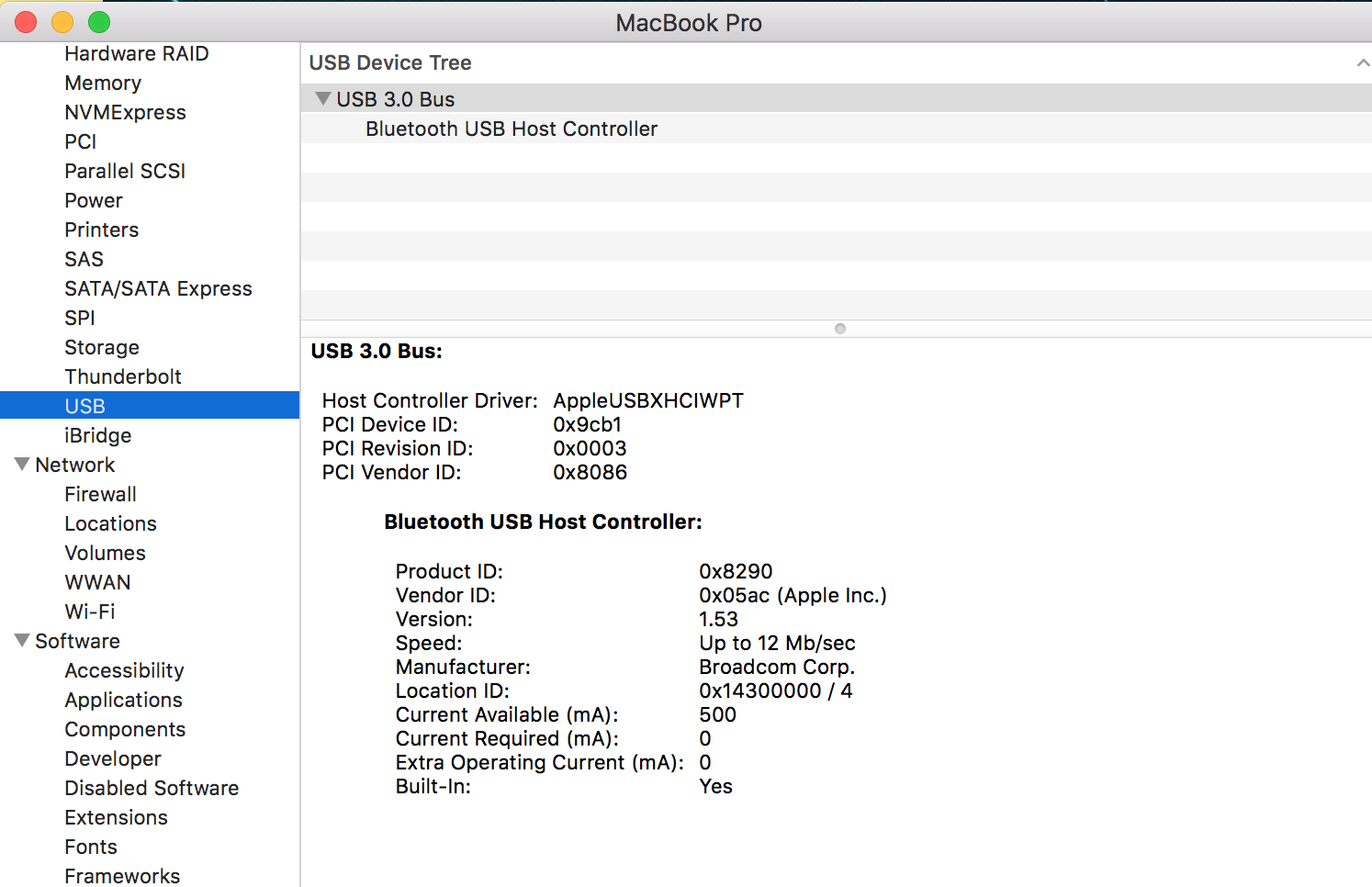Select NVMExpress in the sidebar
Image resolution: width=1372 pixels, height=887 pixels.
(x=125, y=112)
